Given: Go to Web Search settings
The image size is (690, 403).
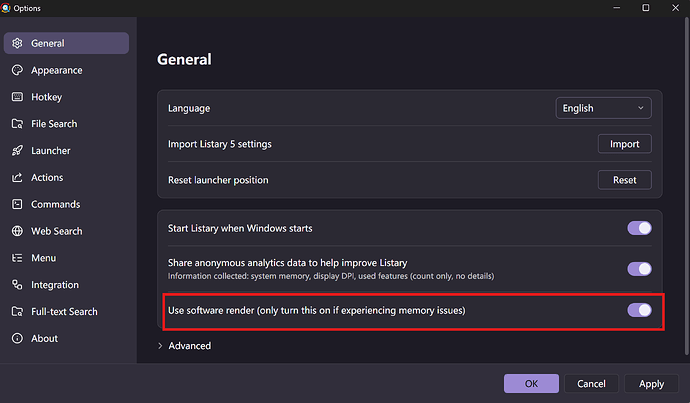Looking at the screenshot, I should pos(56,231).
